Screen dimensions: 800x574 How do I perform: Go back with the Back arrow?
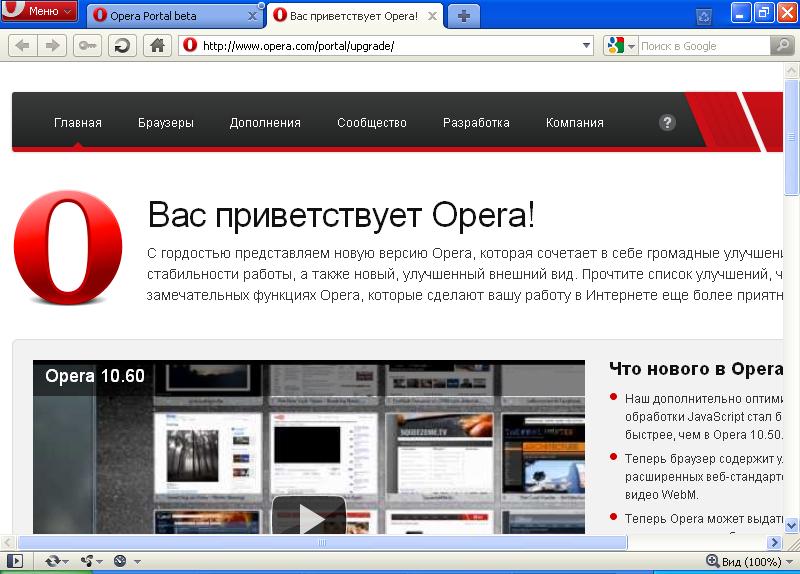pos(22,46)
